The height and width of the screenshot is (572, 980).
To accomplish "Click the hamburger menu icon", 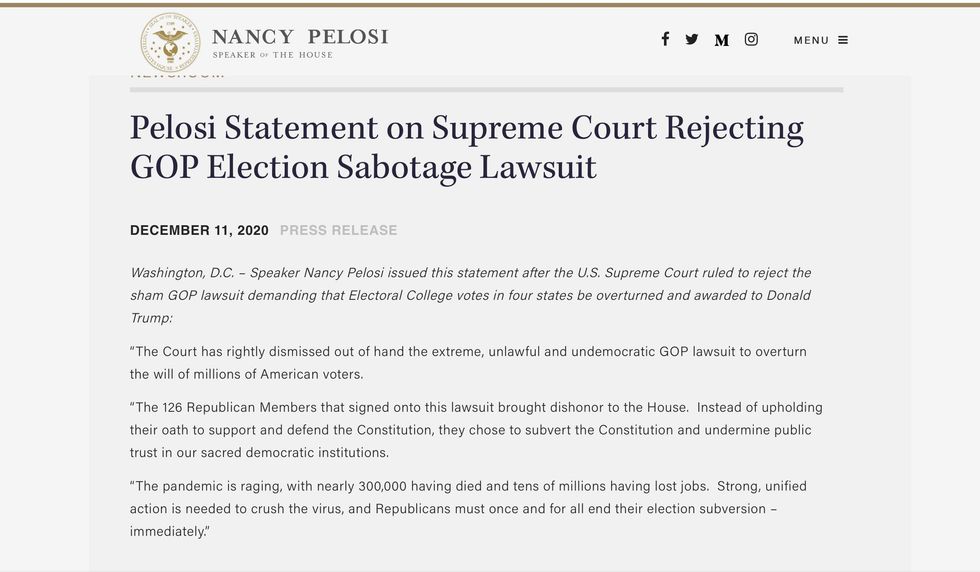I will point(843,40).
